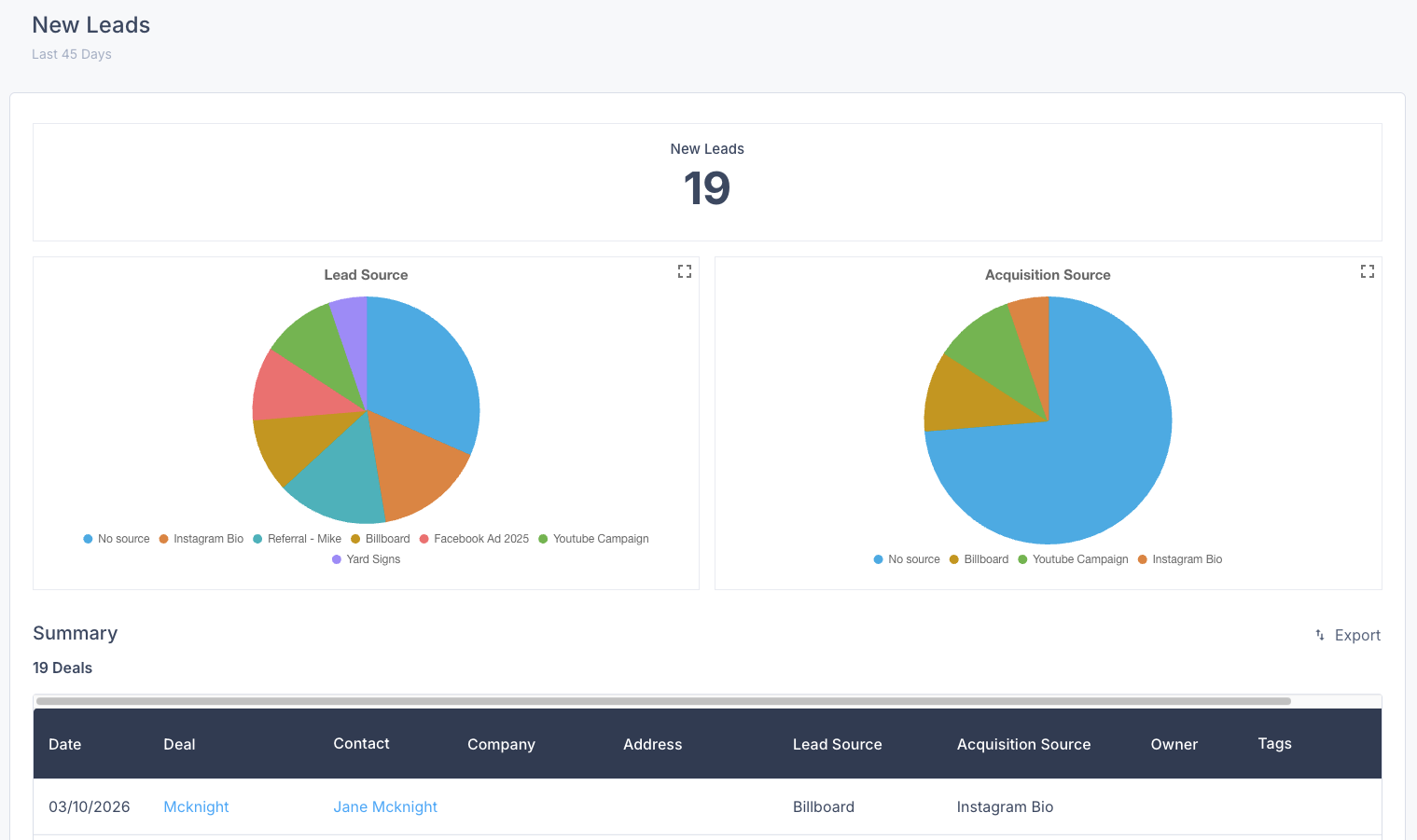Click the Company column header

click(x=501, y=744)
